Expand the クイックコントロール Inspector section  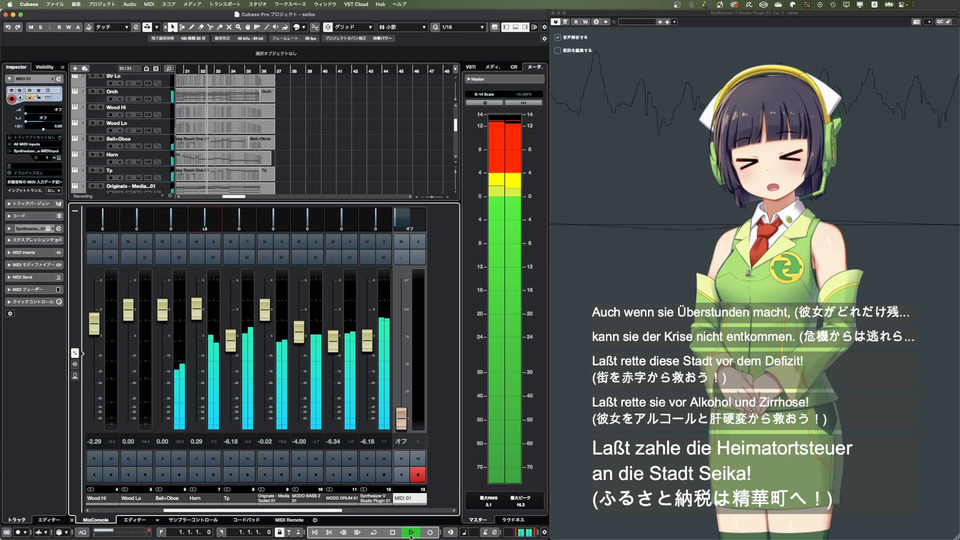click(x=34, y=302)
